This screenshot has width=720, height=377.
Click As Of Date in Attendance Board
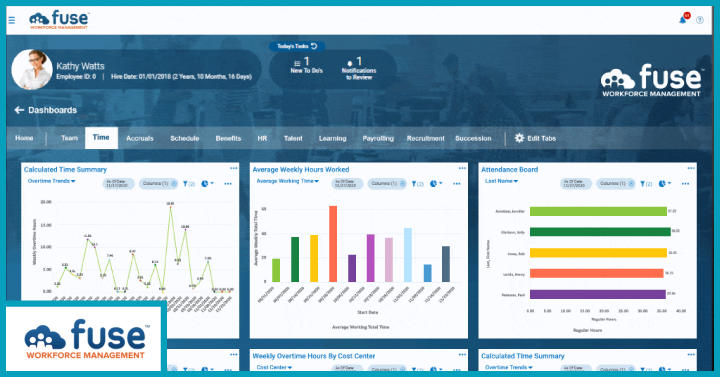[576, 184]
